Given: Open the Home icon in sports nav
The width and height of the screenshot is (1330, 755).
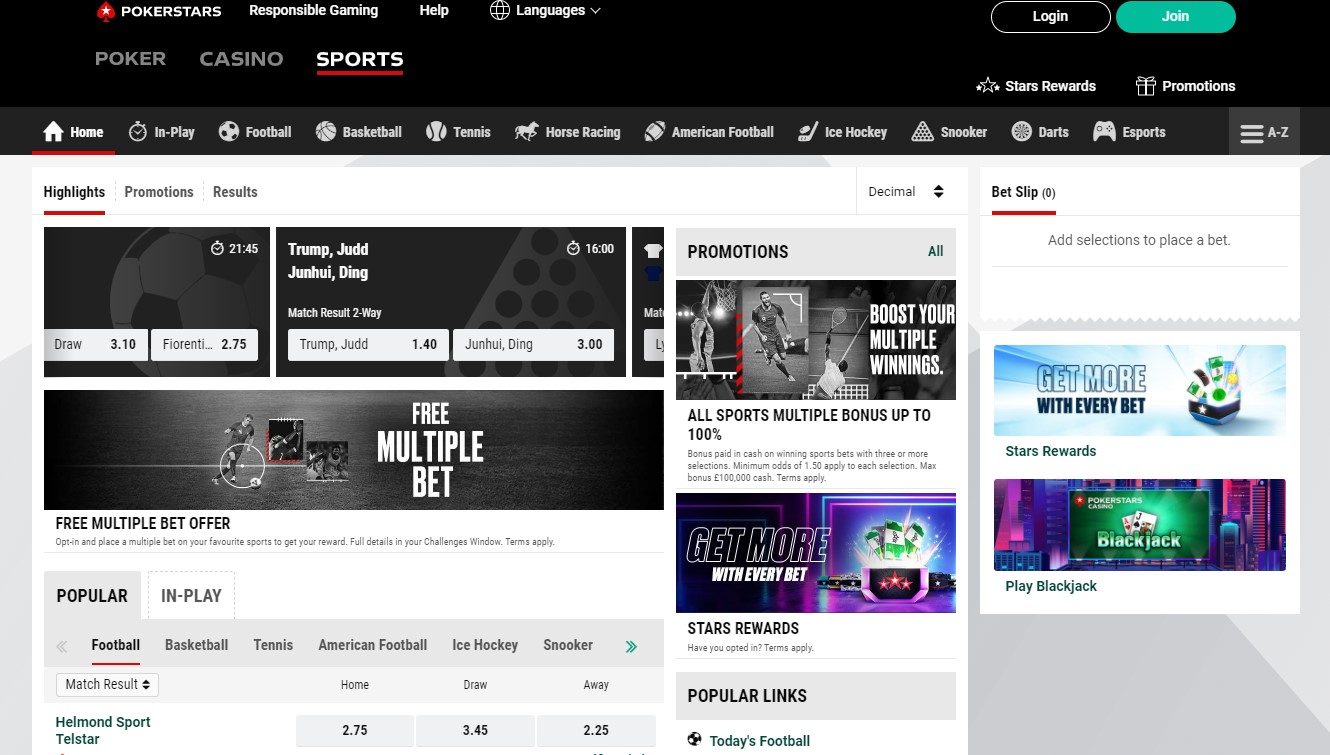Looking at the screenshot, I should tap(53, 132).
